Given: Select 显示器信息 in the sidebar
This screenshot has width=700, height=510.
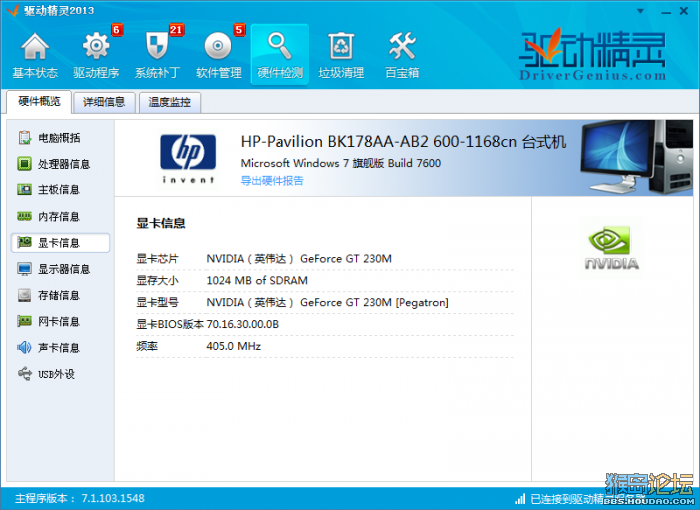Looking at the screenshot, I should (x=60, y=269).
